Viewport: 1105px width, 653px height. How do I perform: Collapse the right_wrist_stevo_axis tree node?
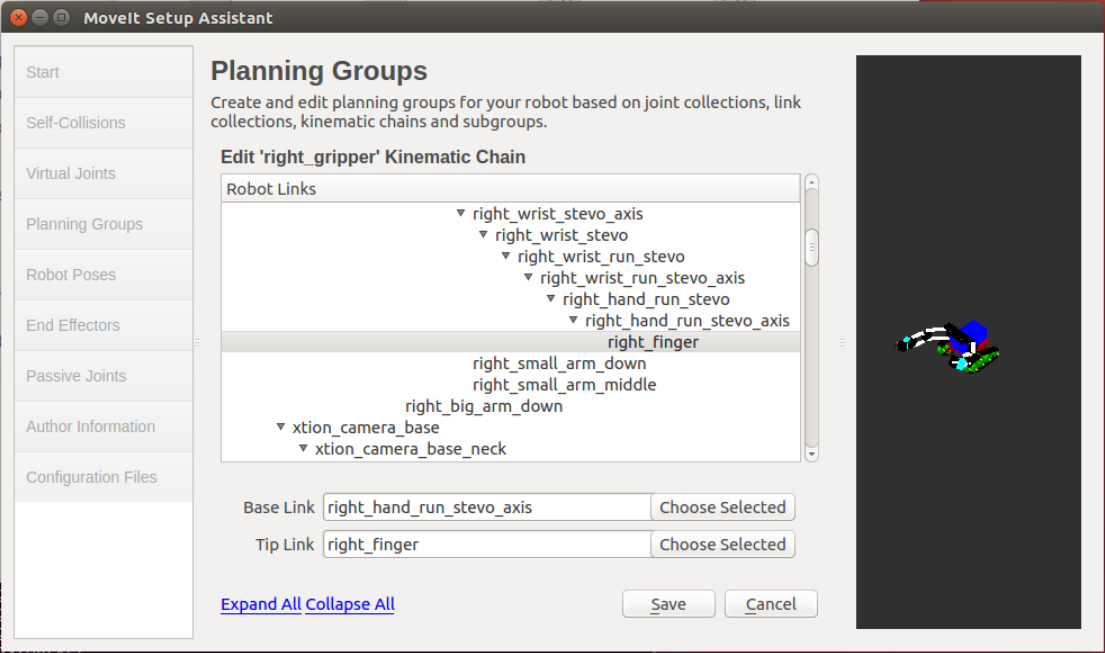click(461, 213)
